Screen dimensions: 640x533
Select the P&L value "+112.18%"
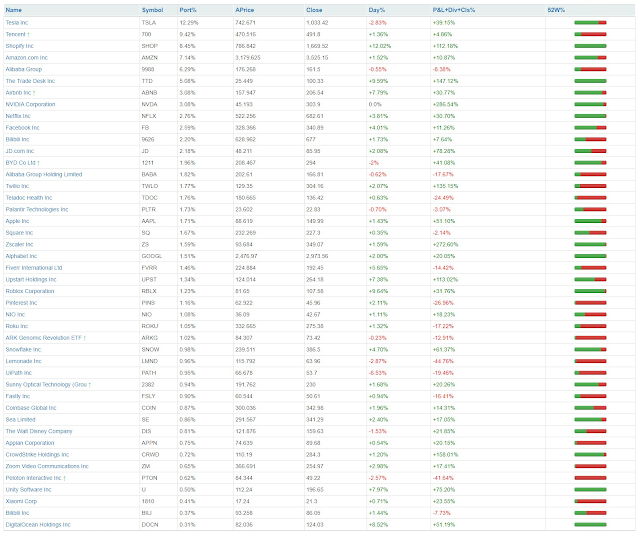pos(445,46)
